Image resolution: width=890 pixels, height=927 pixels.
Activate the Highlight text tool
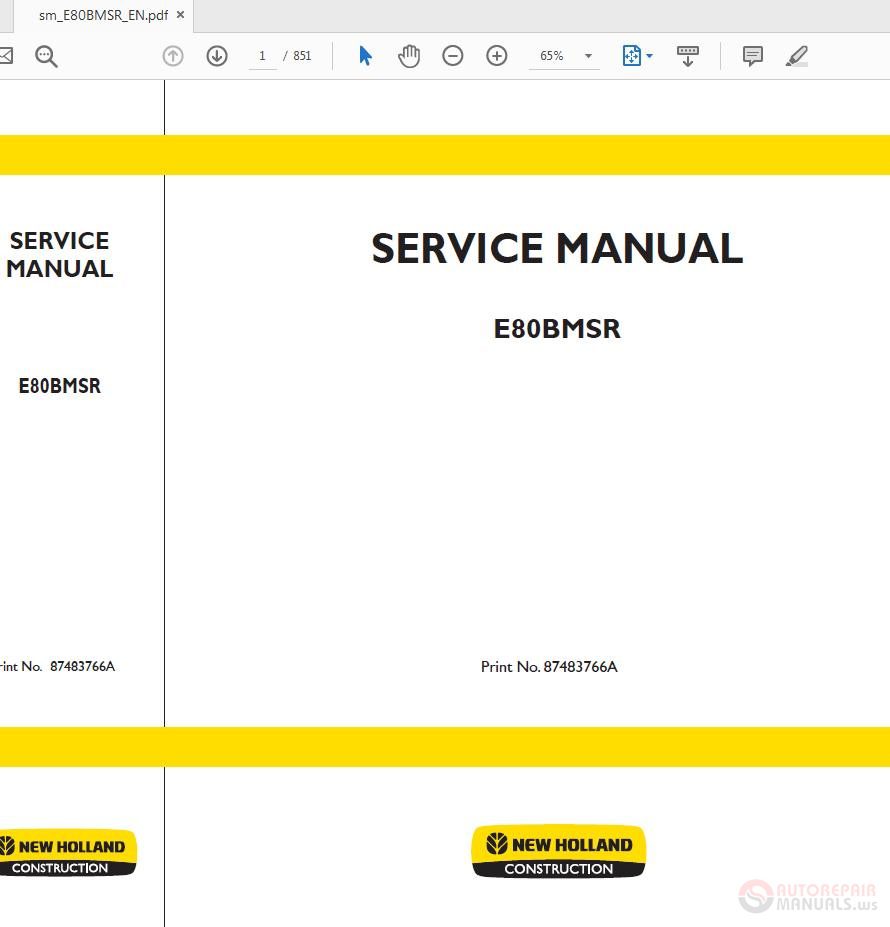(796, 56)
